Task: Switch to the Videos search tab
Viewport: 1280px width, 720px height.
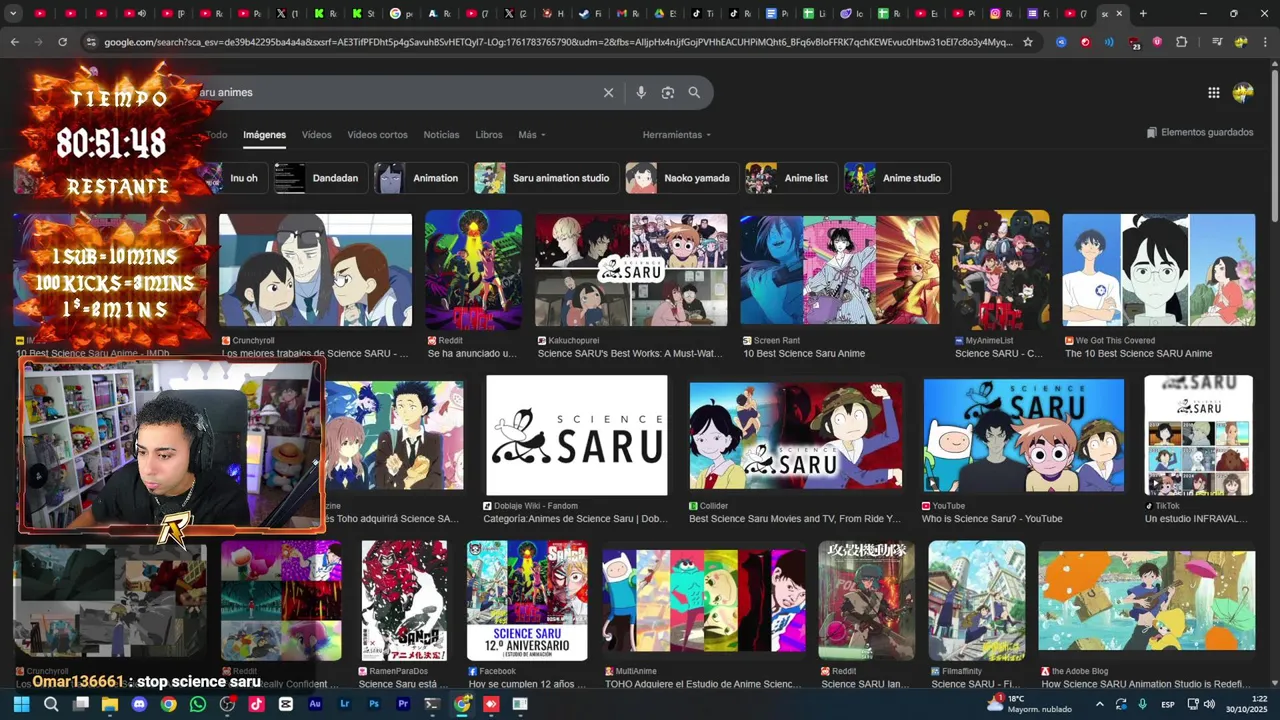Action: click(x=316, y=135)
